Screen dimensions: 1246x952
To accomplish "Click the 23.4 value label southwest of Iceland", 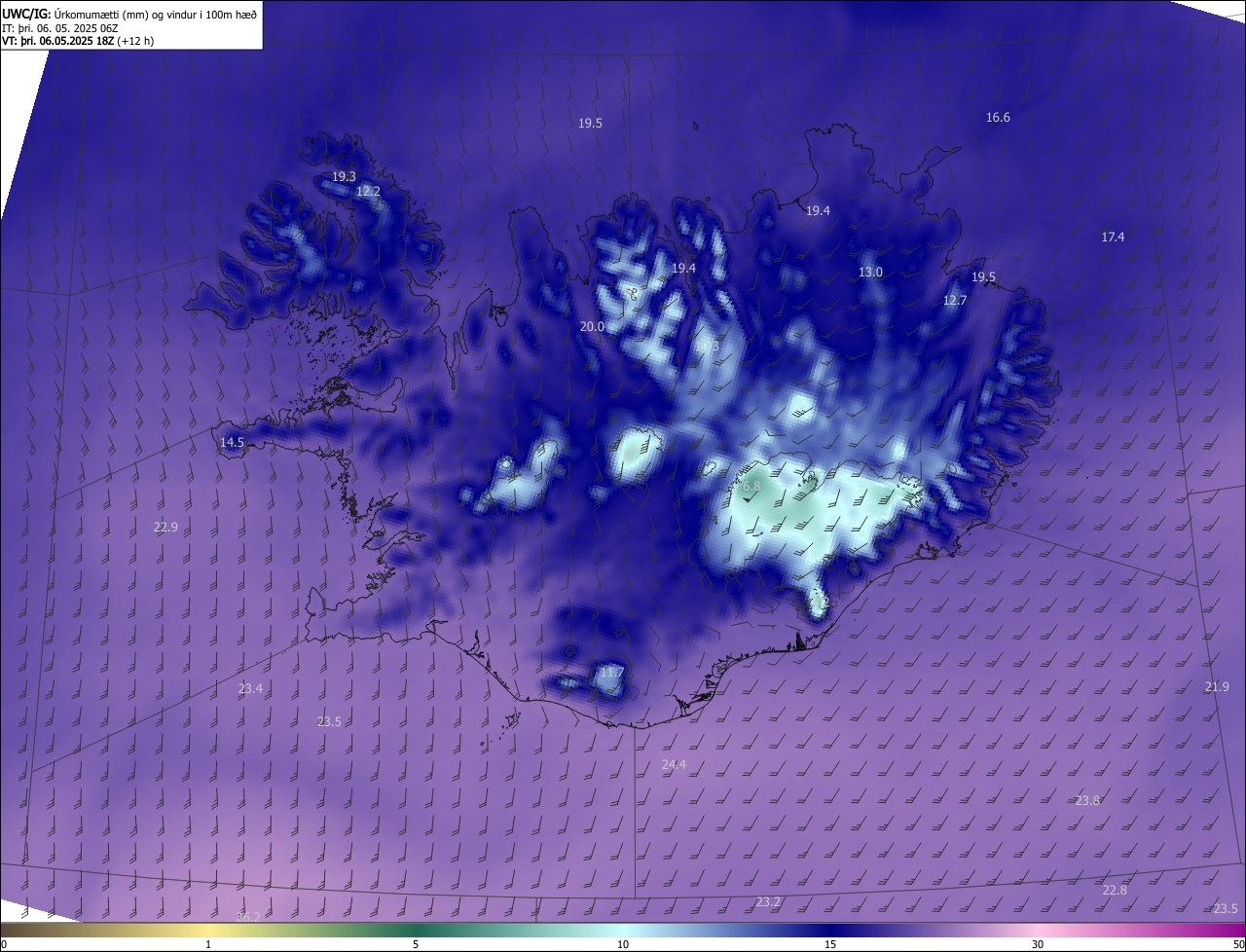I will [x=250, y=688].
